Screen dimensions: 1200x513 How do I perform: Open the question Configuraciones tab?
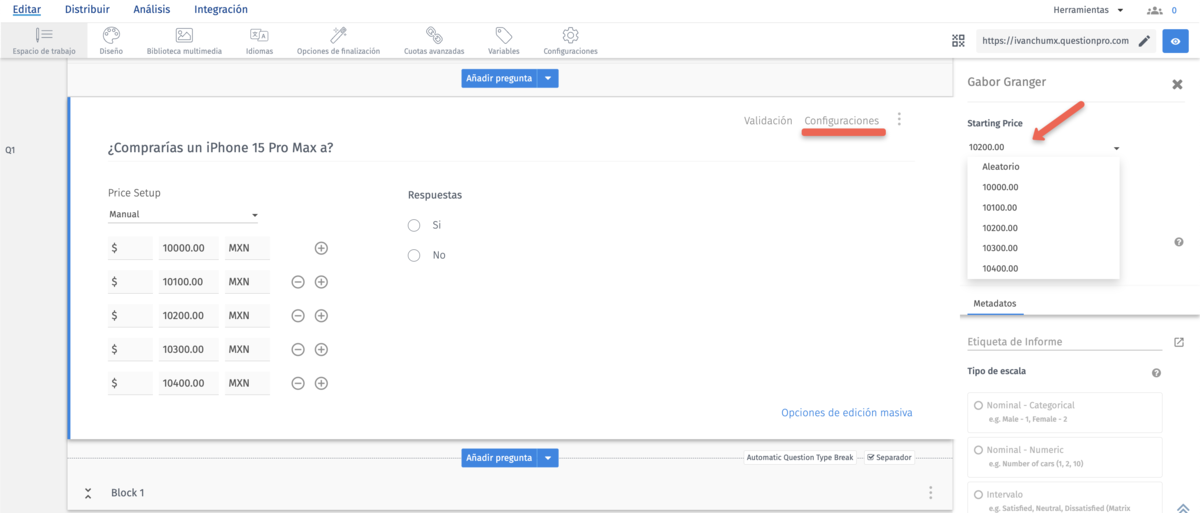click(842, 121)
